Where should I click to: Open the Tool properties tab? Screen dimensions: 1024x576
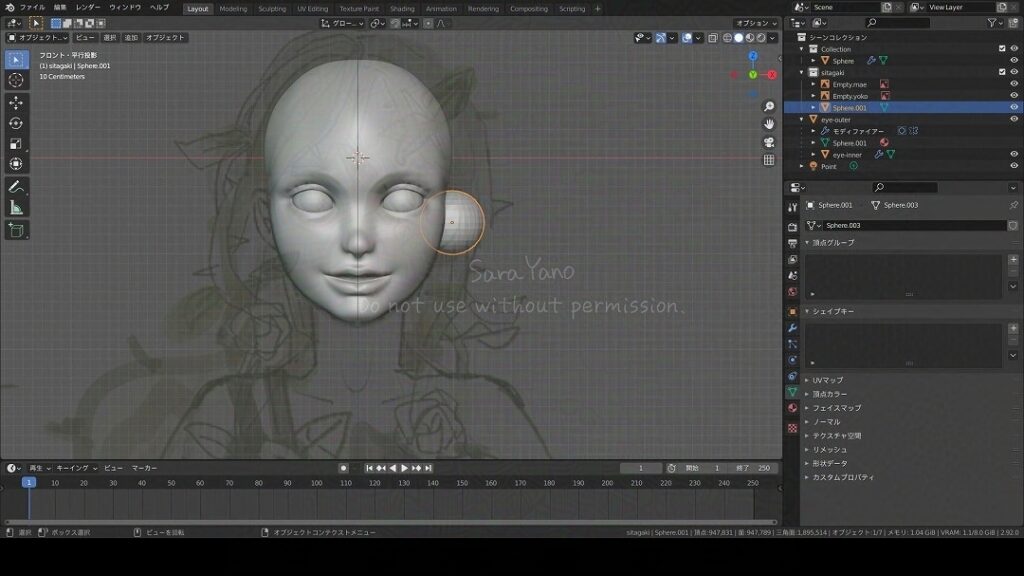(792, 207)
